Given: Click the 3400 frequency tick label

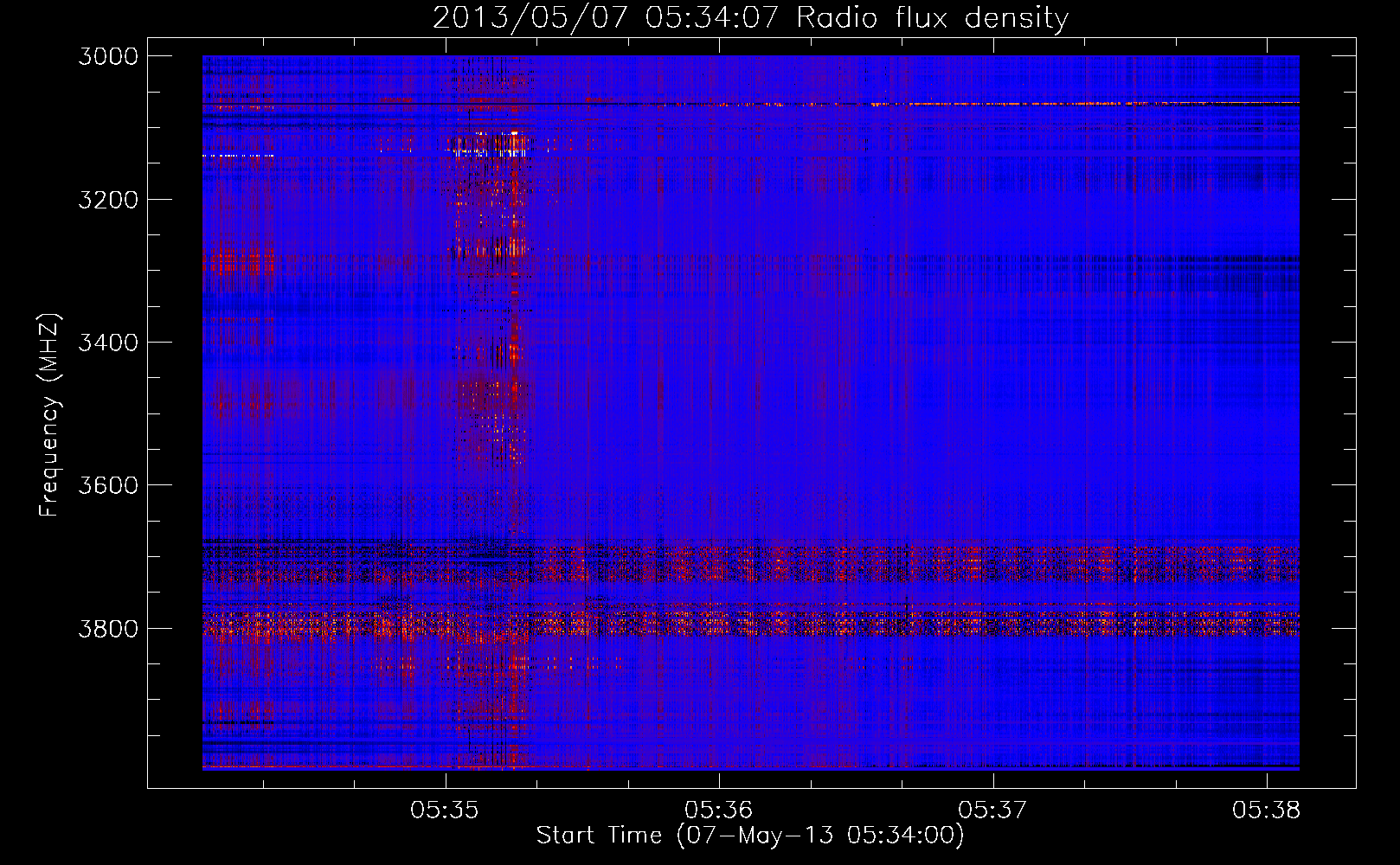Looking at the screenshot, I should [x=108, y=343].
